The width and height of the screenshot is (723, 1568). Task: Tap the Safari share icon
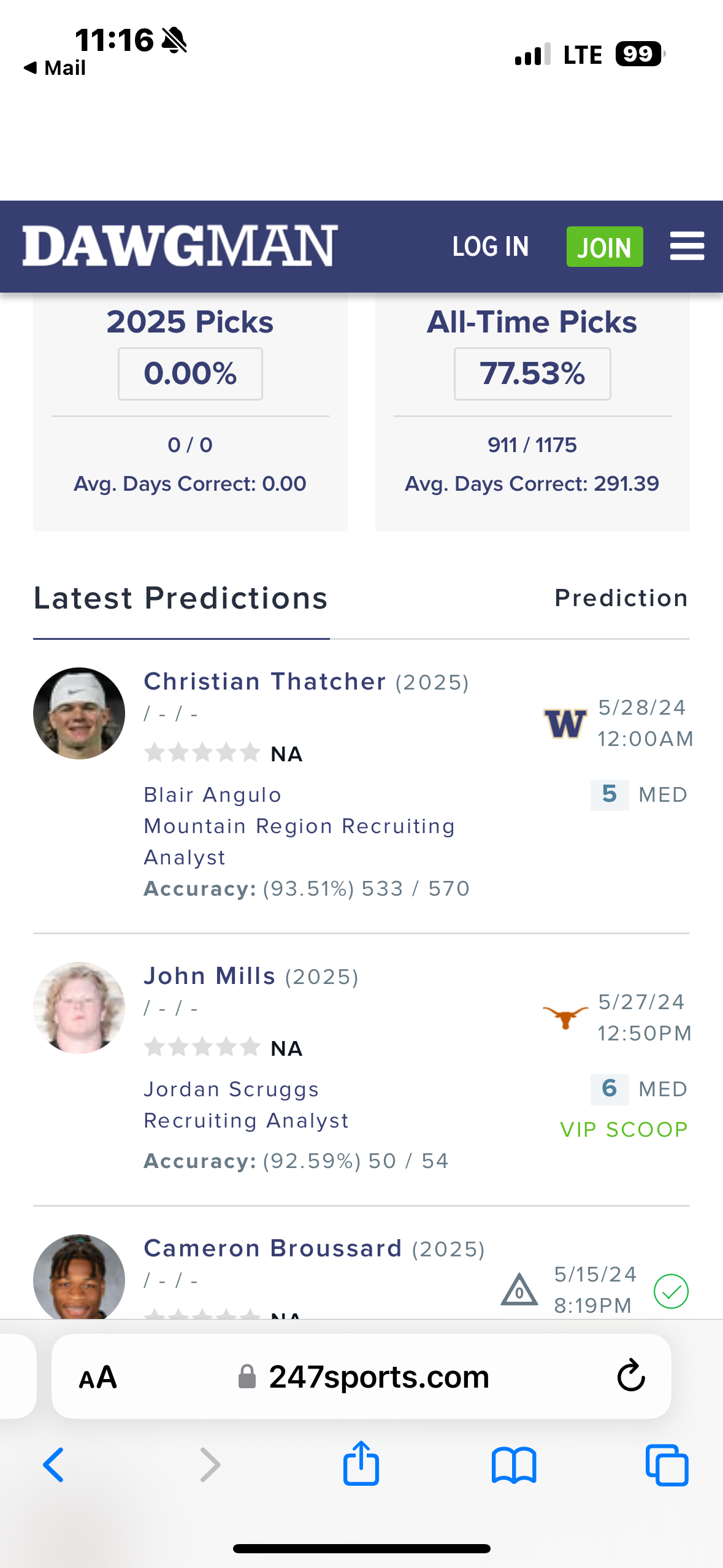point(361,1464)
